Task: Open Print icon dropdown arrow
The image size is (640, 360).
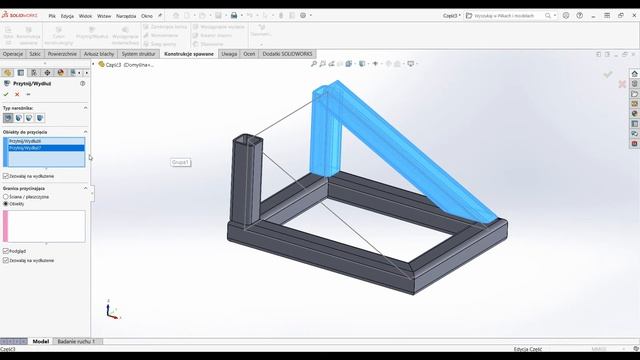Action: (x=242, y=16)
